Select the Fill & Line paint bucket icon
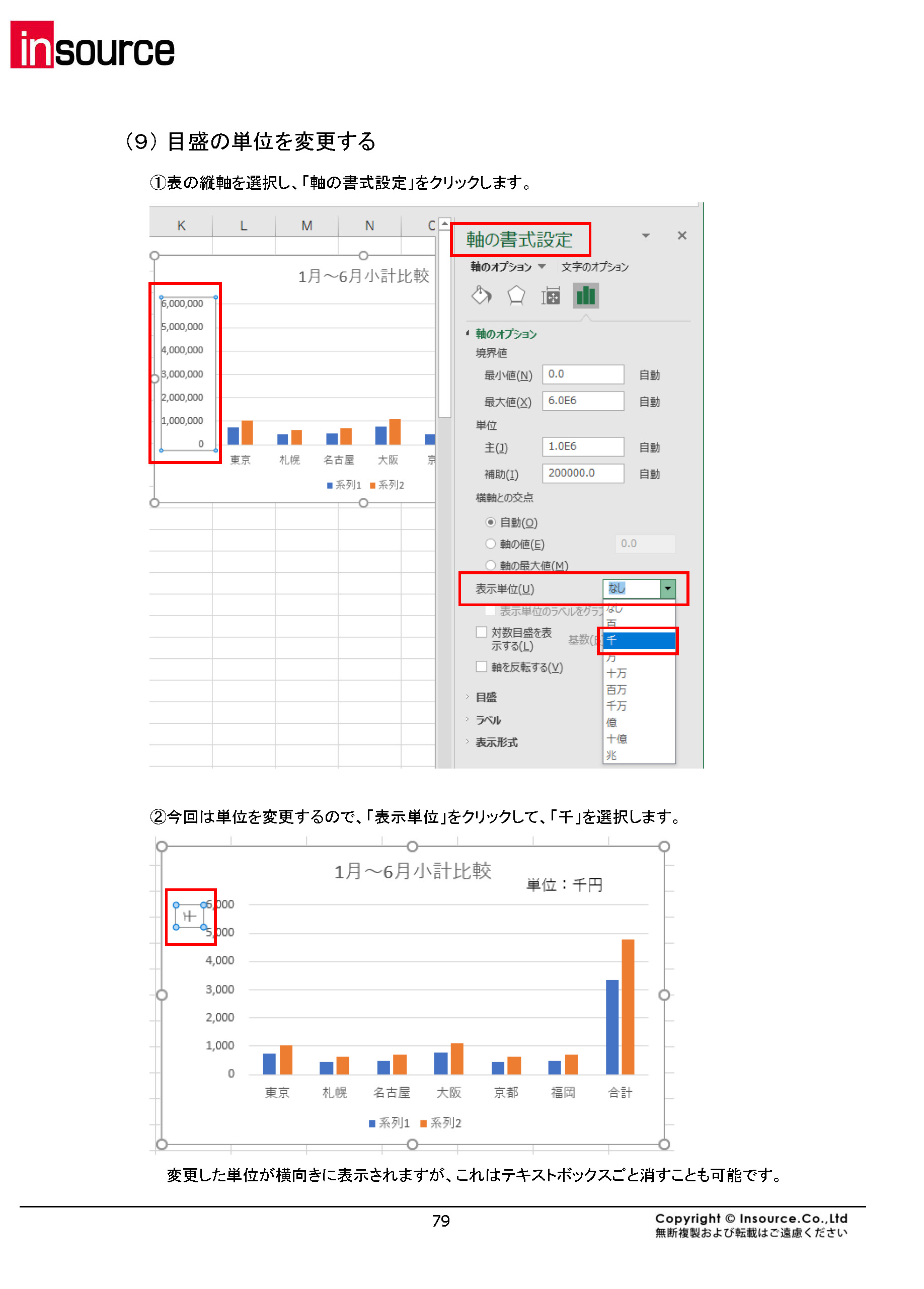Screen dimensions: 924x1289 (480, 295)
